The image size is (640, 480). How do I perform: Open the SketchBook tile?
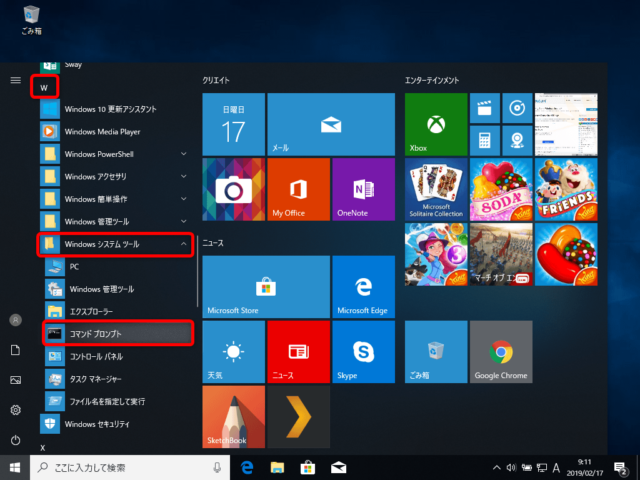point(233,417)
